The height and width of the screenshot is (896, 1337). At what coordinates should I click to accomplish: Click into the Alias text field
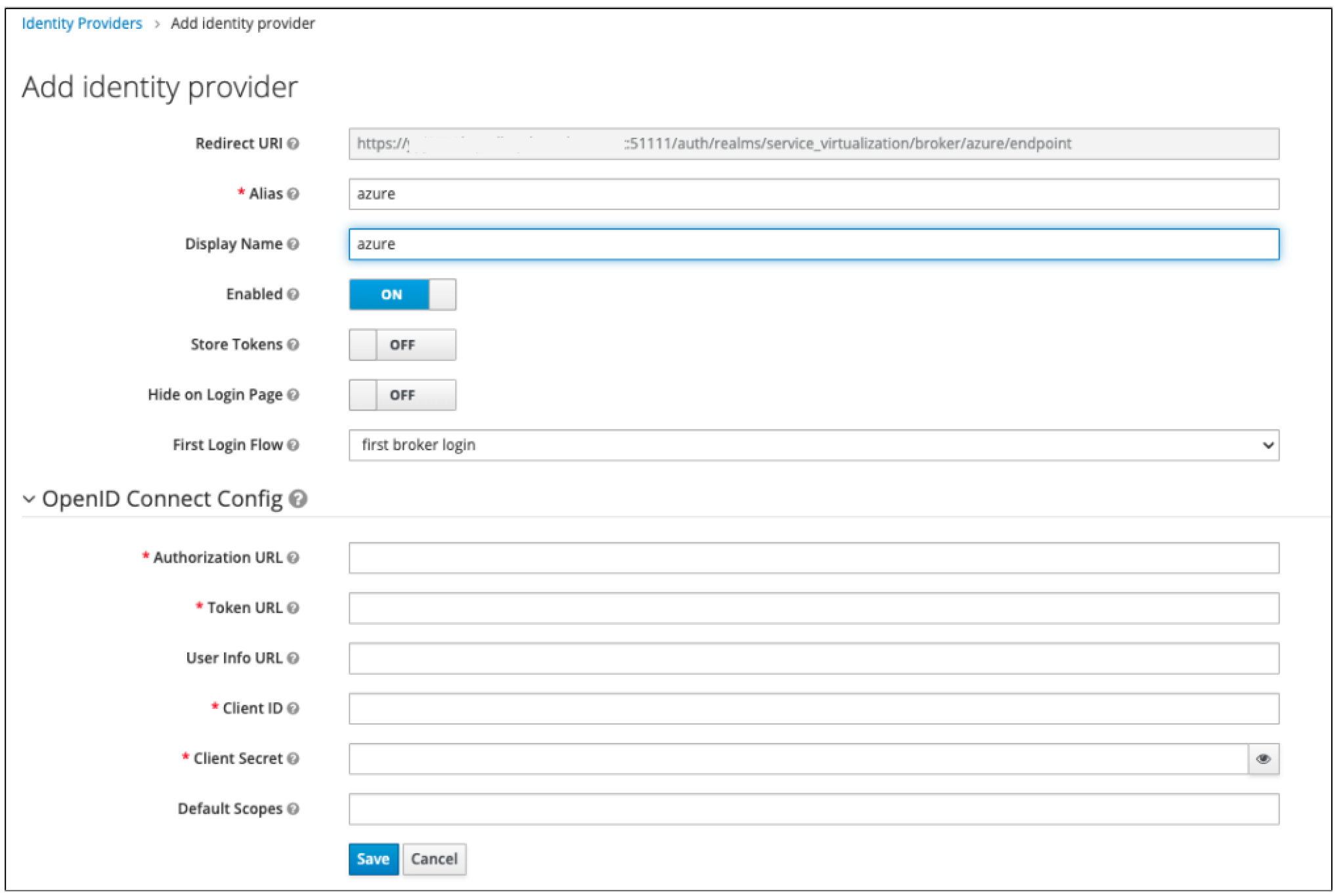click(x=813, y=194)
